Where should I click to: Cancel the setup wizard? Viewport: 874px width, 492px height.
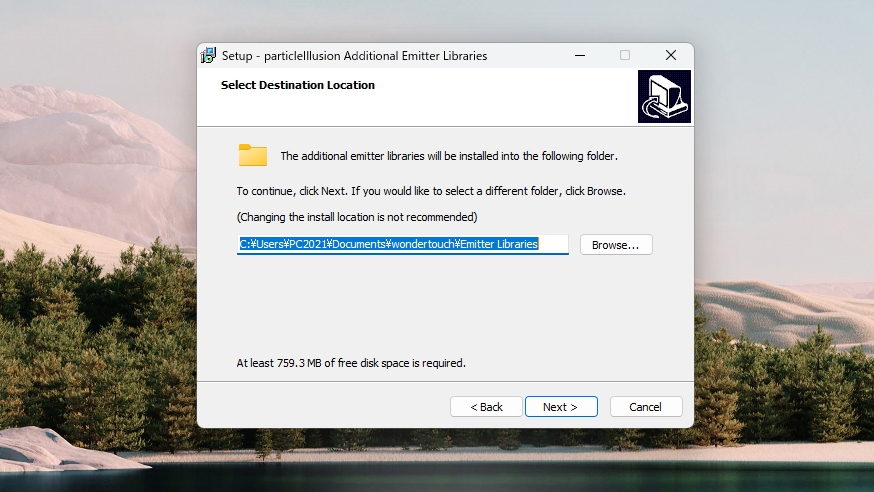tap(646, 407)
